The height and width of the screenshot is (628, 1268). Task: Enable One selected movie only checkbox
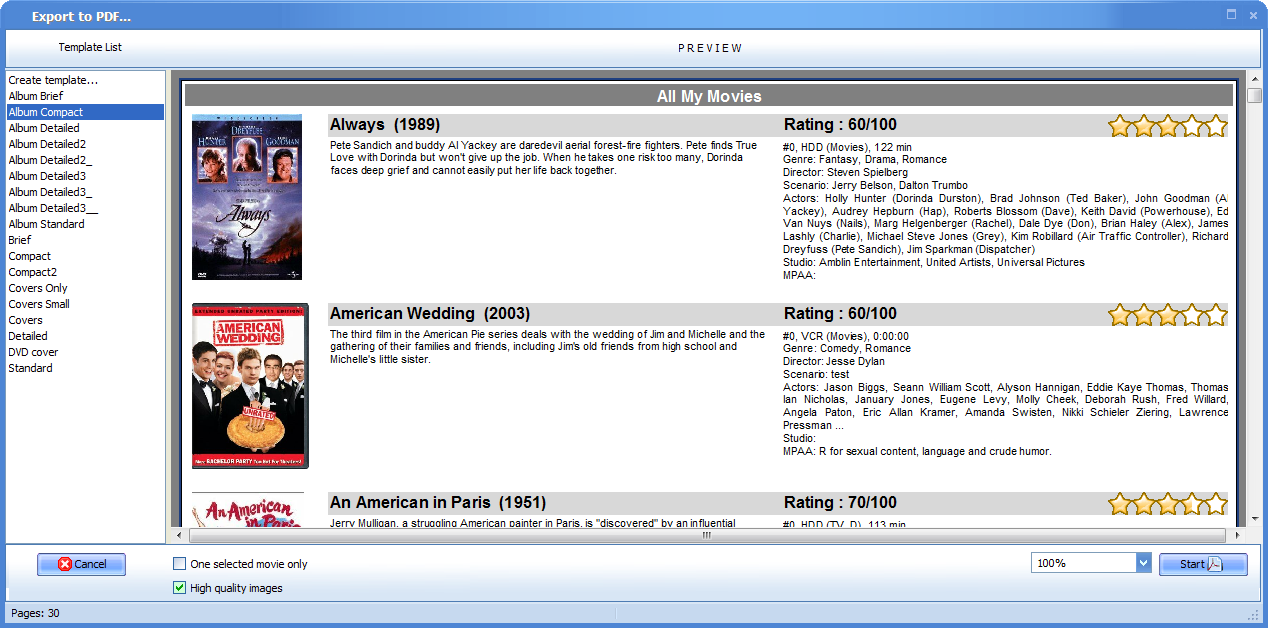pyautogui.click(x=180, y=564)
